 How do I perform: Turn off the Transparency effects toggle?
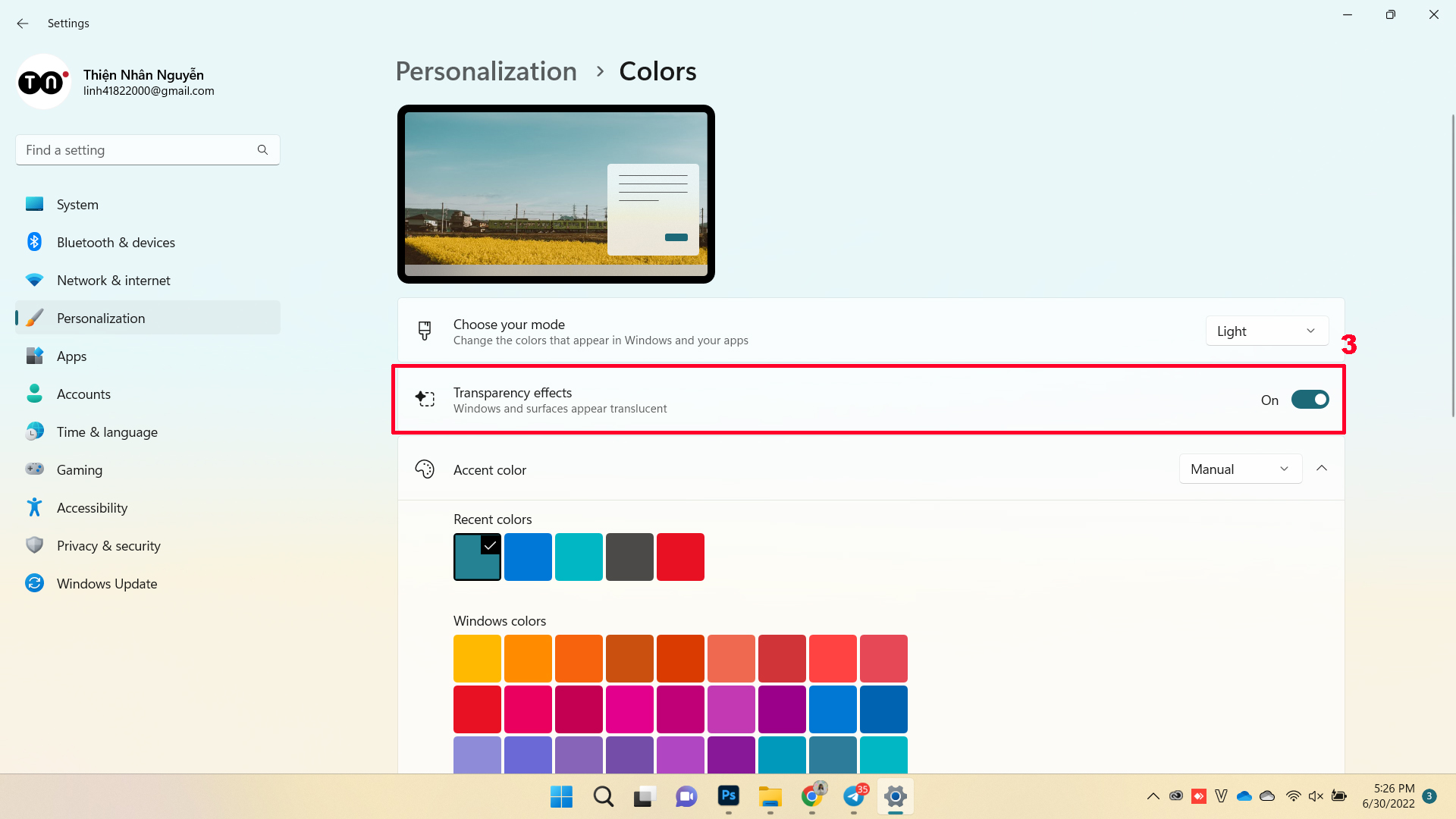click(x=1310, y=400)
